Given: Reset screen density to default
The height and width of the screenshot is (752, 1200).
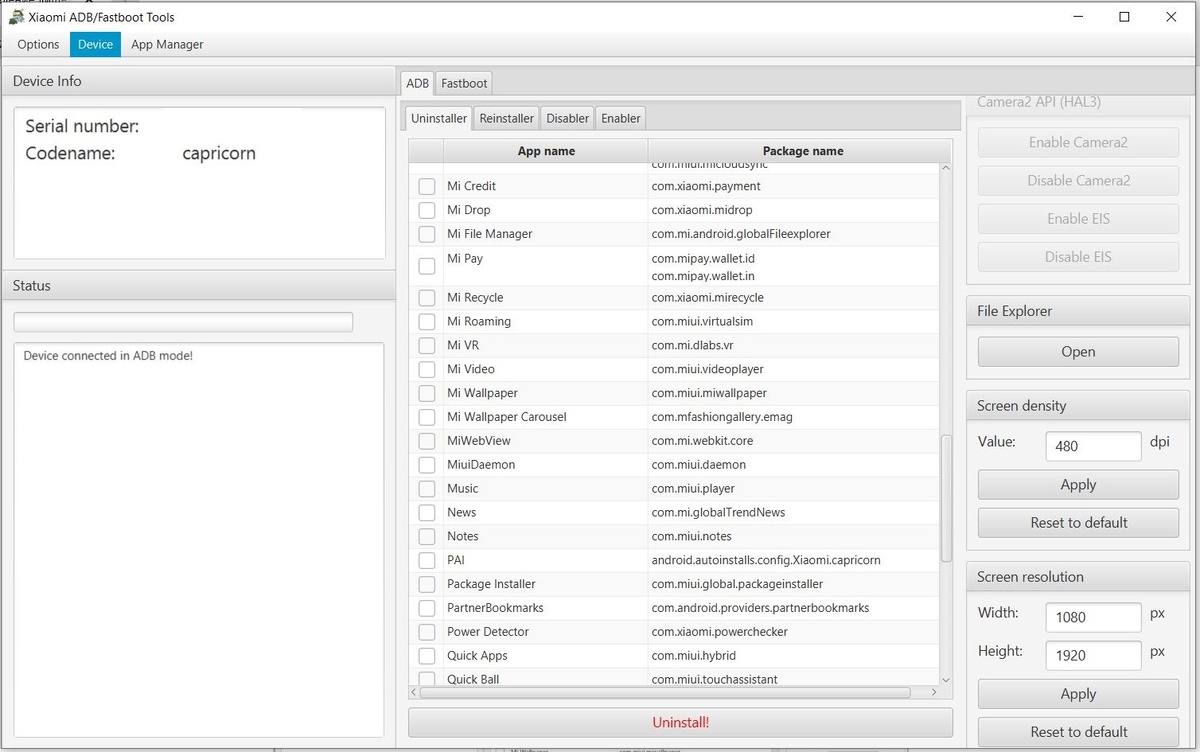Looking at the screenshot, I should tap(1078, 523).
